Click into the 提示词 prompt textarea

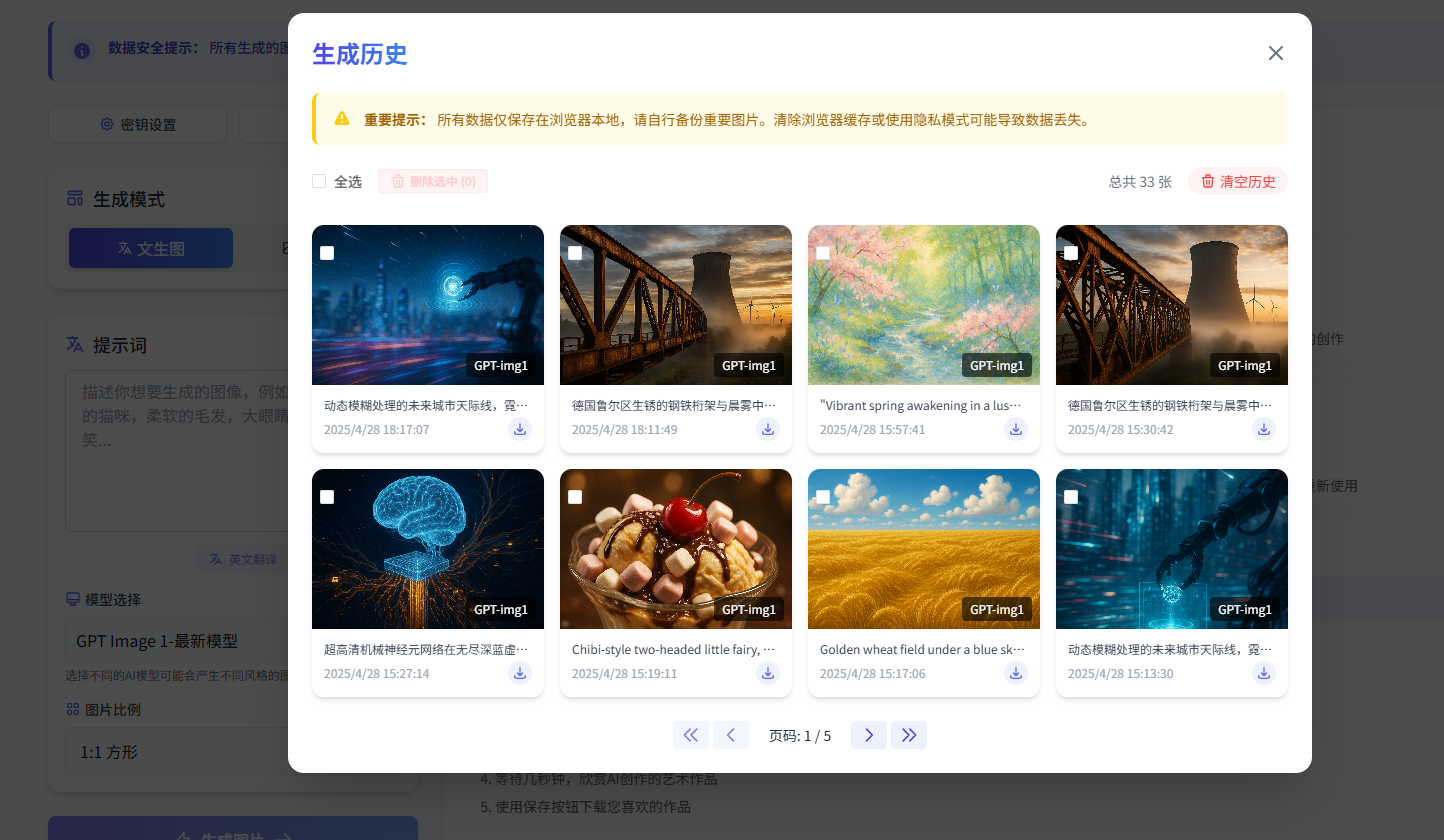[177, 451]
